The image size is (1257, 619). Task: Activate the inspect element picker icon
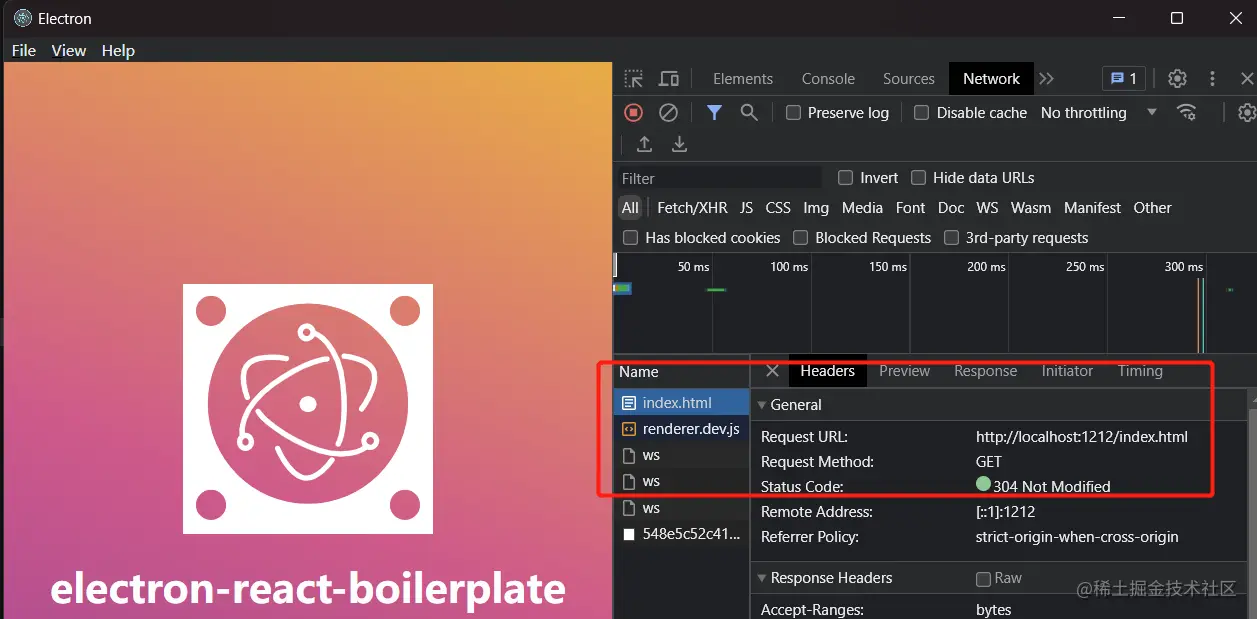click(x=634, y=79)
